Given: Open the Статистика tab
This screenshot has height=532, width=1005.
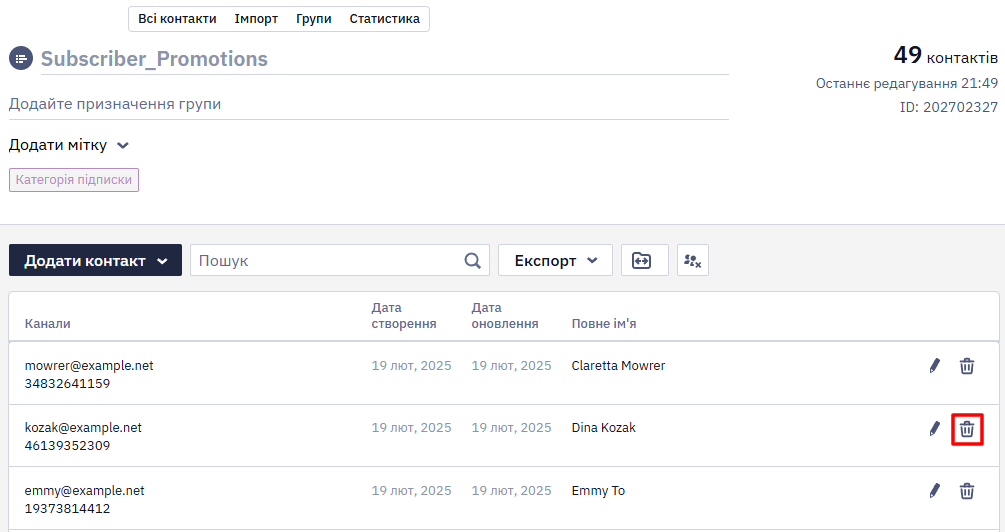Looking at the screenshot, I should [385, 19].
